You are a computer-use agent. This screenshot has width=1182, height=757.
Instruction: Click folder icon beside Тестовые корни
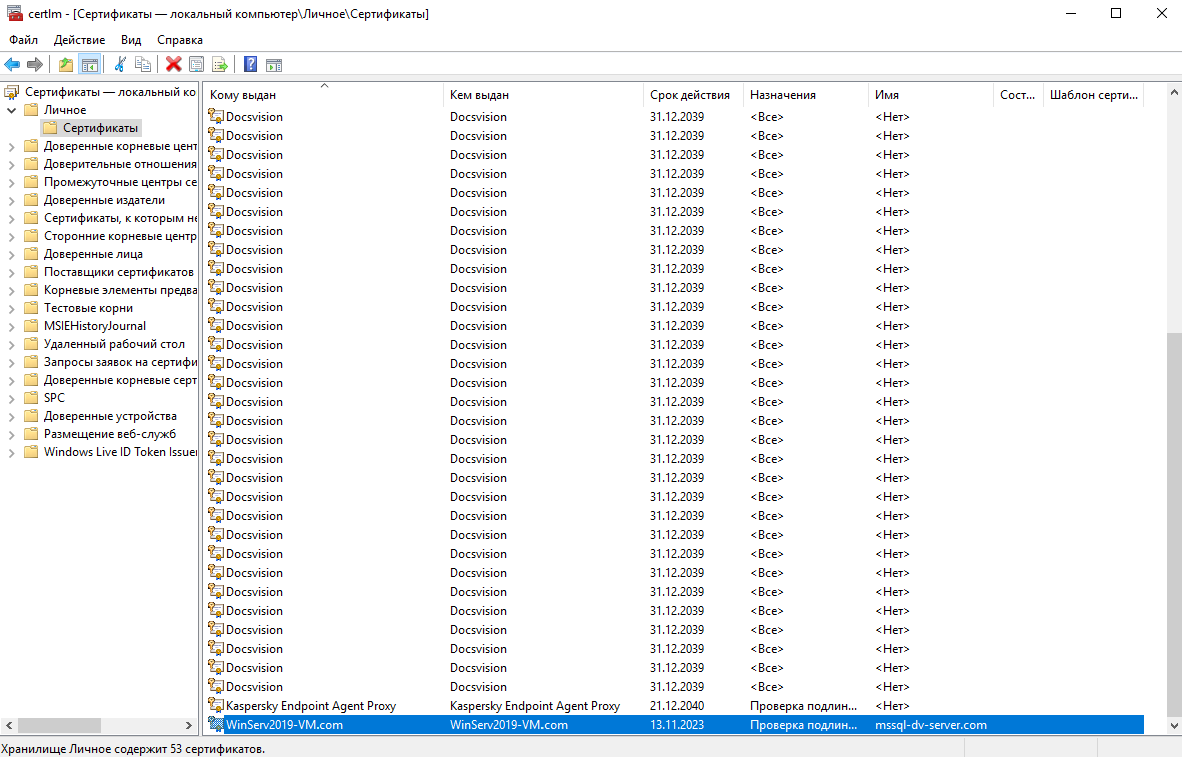point(31,308)
